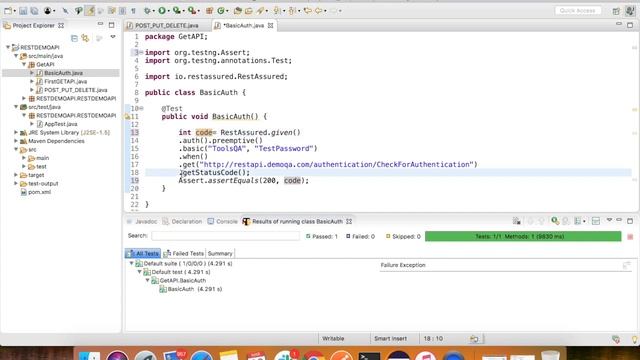640x360 pixels.
Task: Click warning marker on line 11
Action: click(x=127, y=117)
